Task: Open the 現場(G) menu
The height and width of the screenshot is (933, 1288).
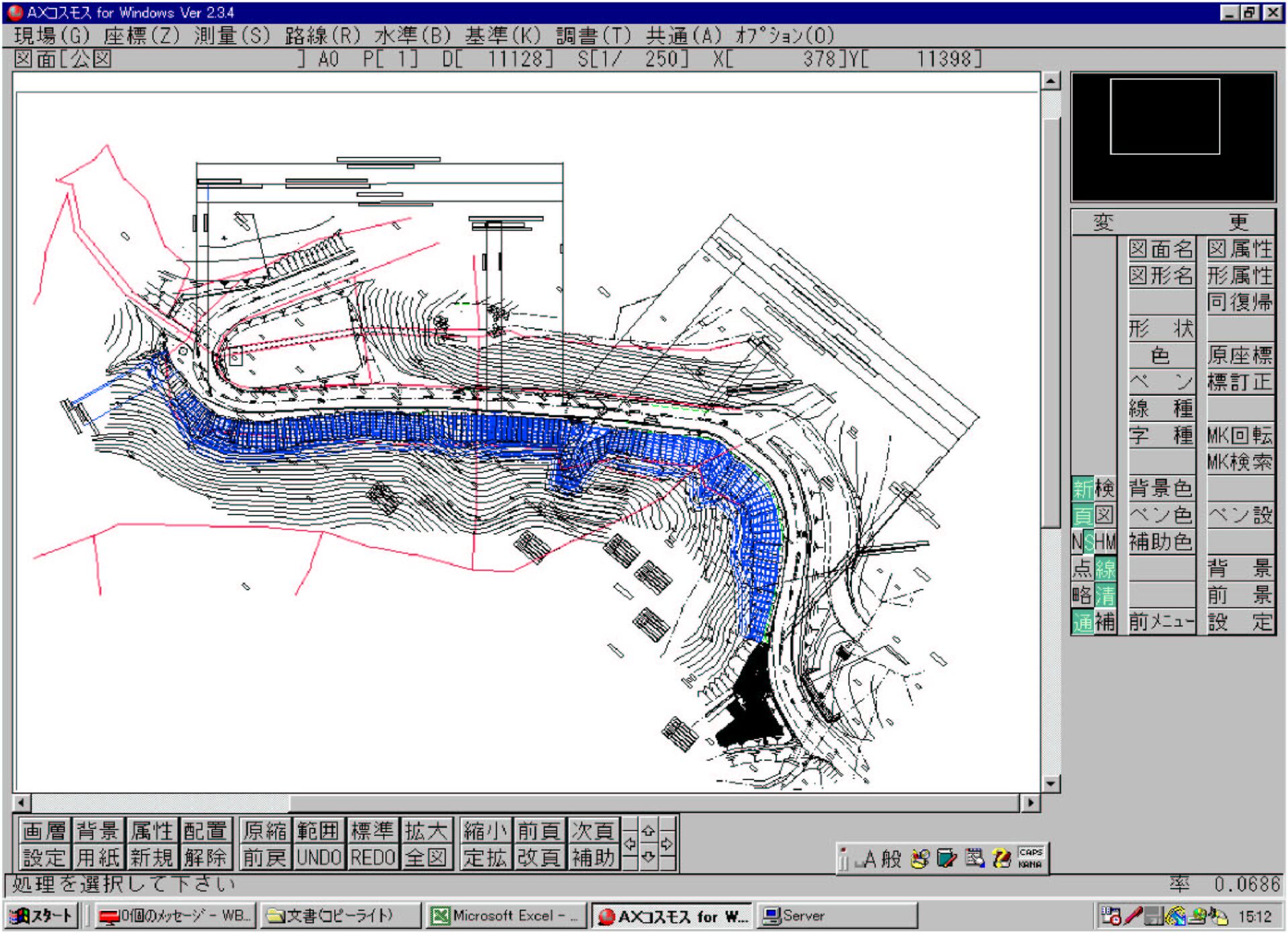Action: click(x=52, y=36)
